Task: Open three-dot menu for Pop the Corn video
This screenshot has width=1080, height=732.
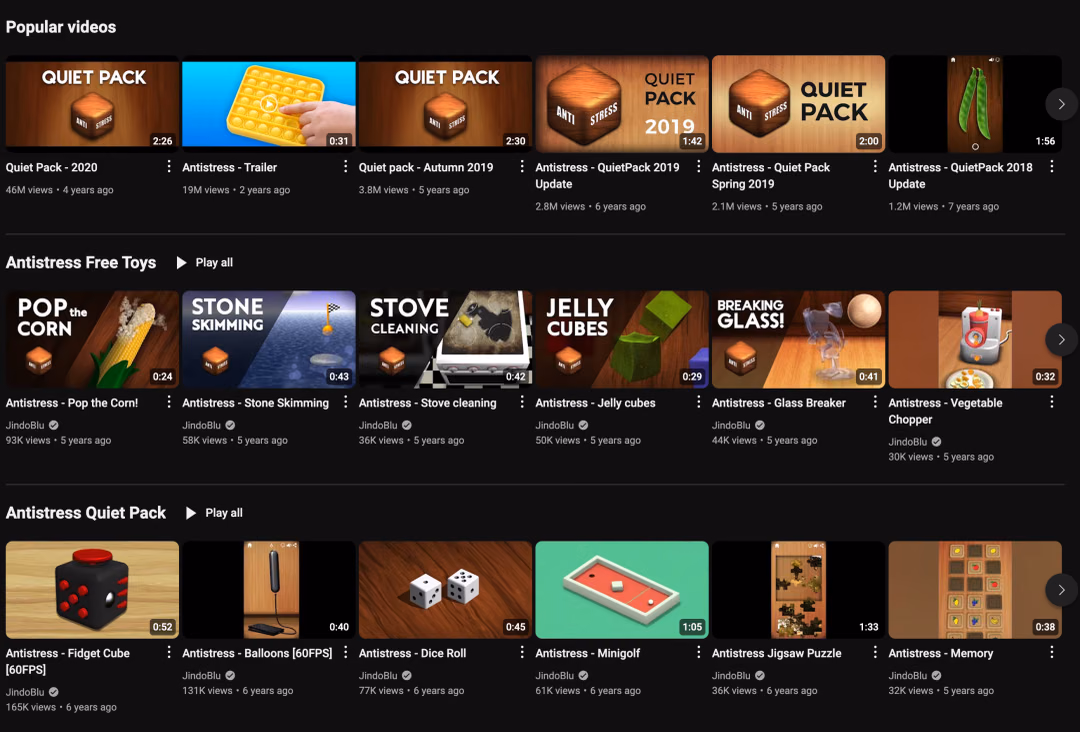Action: (169, 402)
